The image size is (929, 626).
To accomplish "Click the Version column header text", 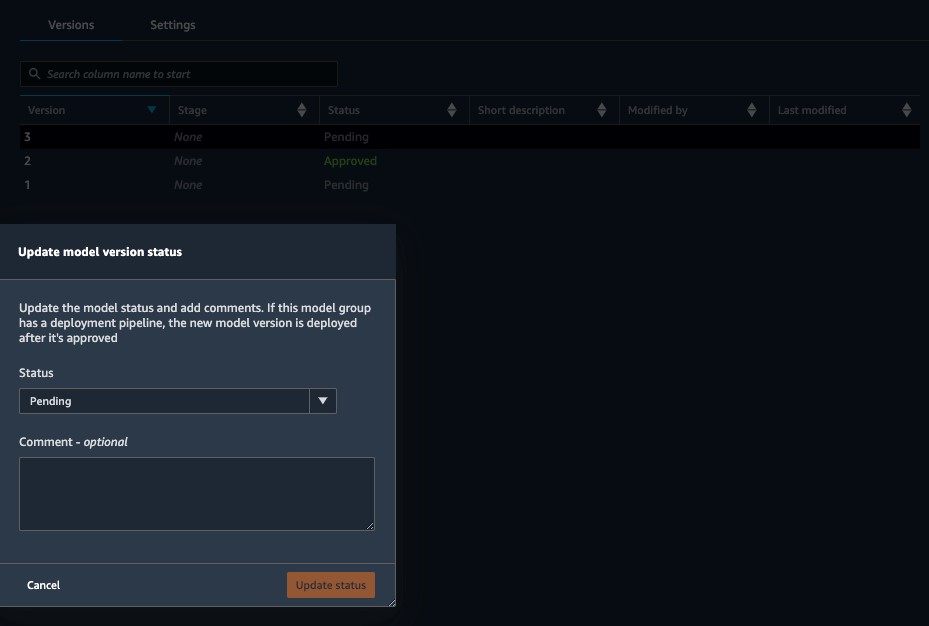I will 46,110.
